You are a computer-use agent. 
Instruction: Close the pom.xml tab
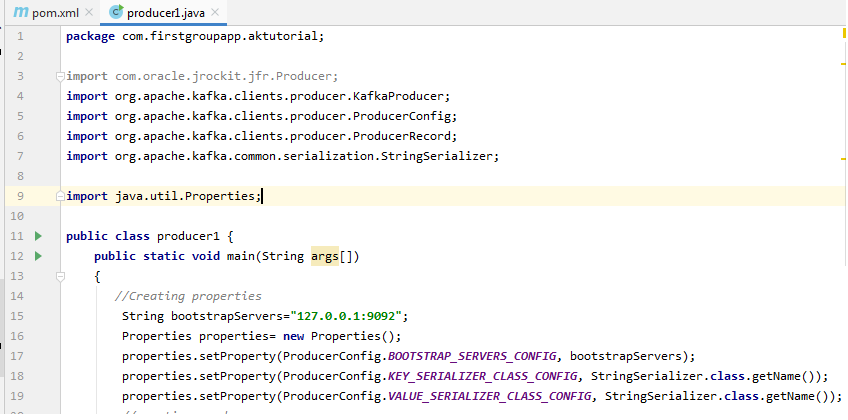90,12
